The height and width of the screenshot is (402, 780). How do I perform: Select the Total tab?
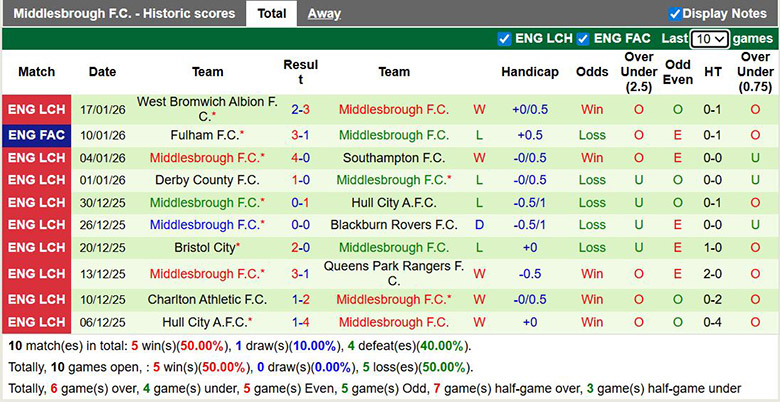[x=272, y=13]
